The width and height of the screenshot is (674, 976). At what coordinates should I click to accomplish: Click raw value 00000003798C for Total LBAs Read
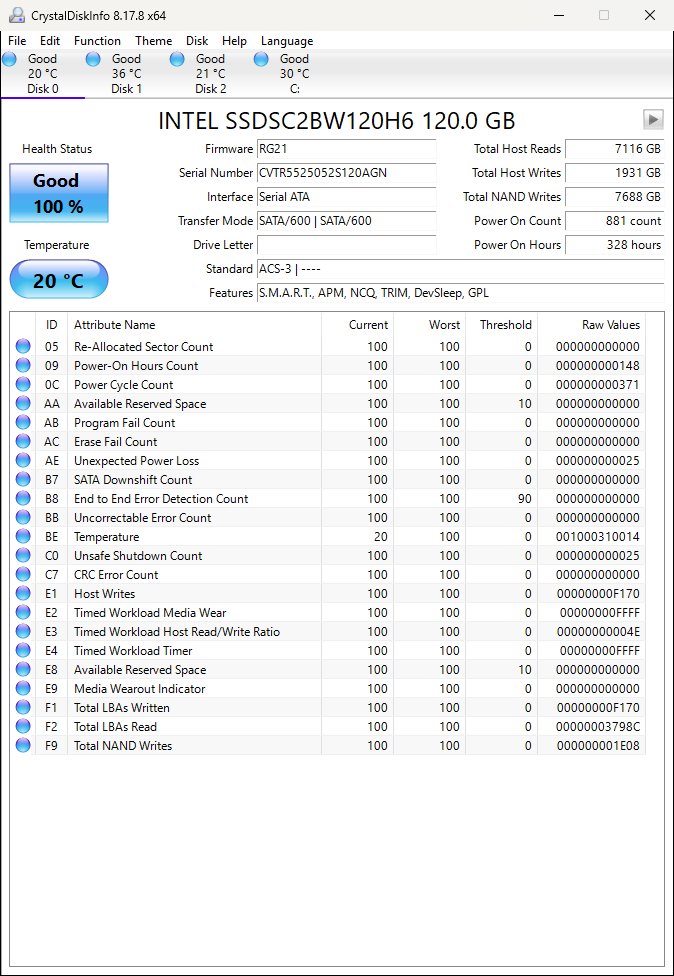pos(597,726)
